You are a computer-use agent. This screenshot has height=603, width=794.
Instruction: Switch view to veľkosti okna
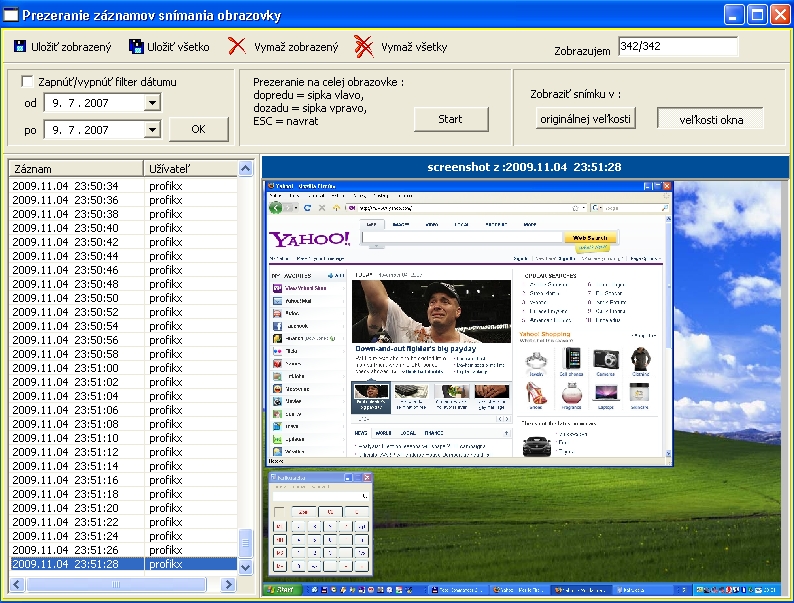coord(708,119)
